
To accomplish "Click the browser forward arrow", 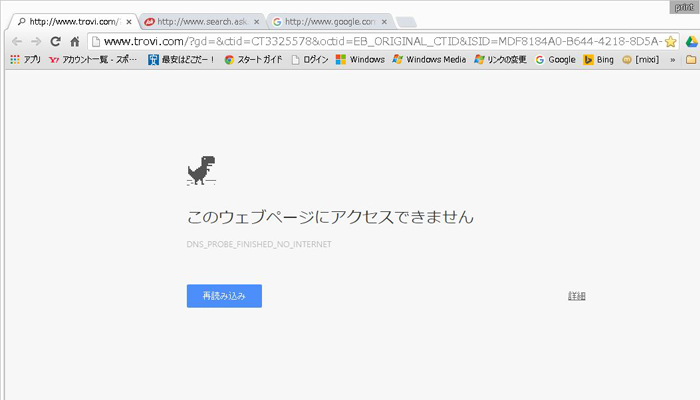I will [x=36, y=42].
